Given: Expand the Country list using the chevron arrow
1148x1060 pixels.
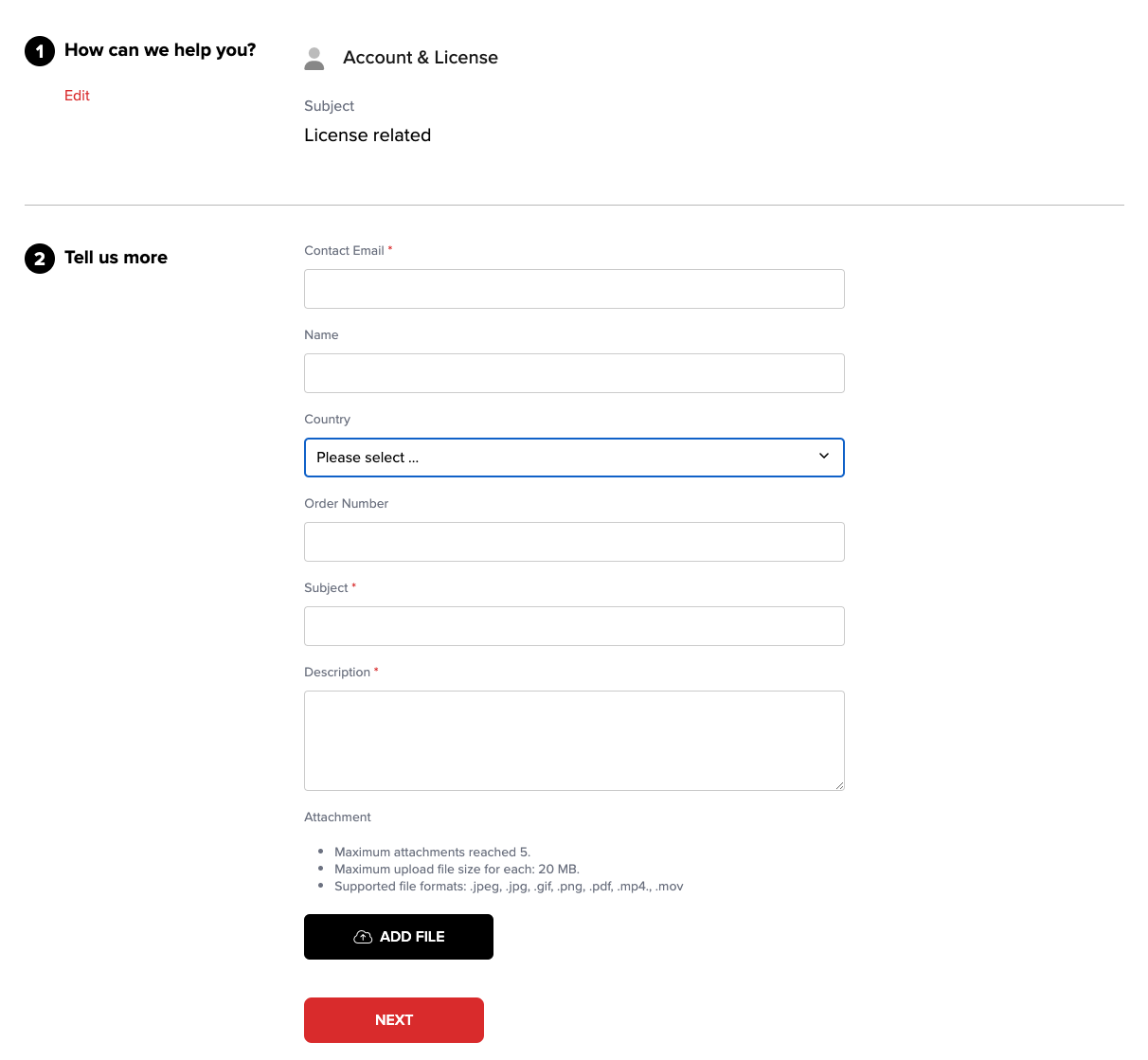Looking at the screenshot, I should coord(823,457).
